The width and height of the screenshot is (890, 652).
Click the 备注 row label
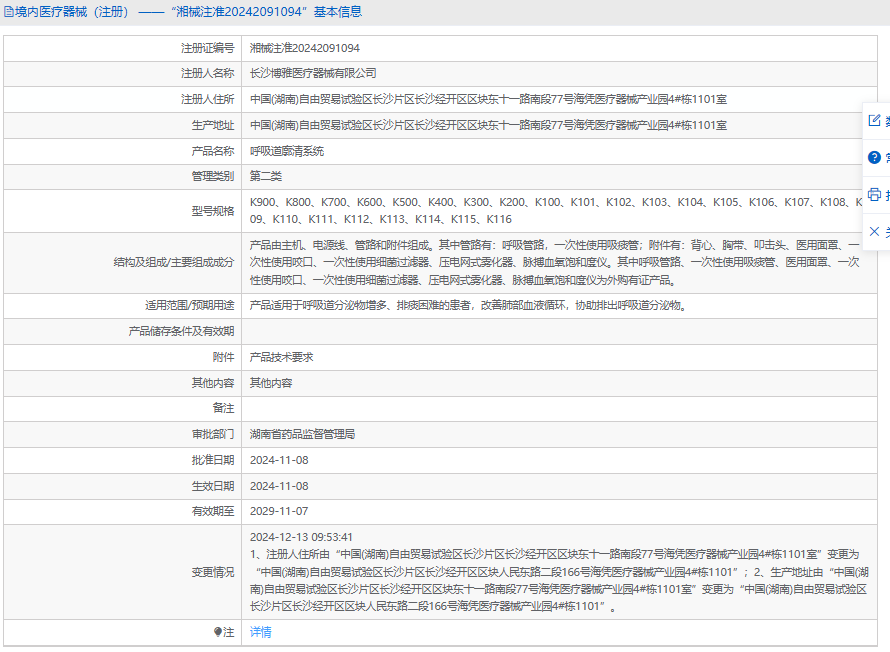pyautogui.click(x=223, y=408)
